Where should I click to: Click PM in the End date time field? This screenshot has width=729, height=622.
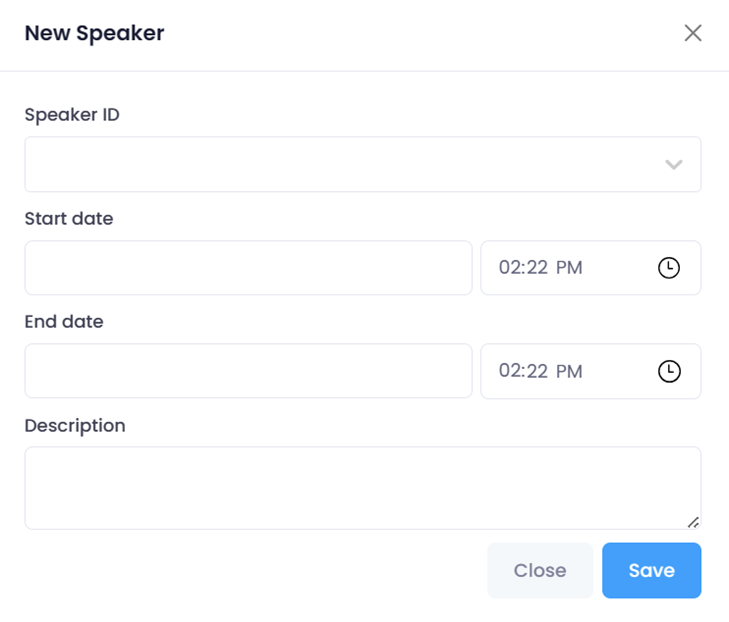[x=569, y=371]
